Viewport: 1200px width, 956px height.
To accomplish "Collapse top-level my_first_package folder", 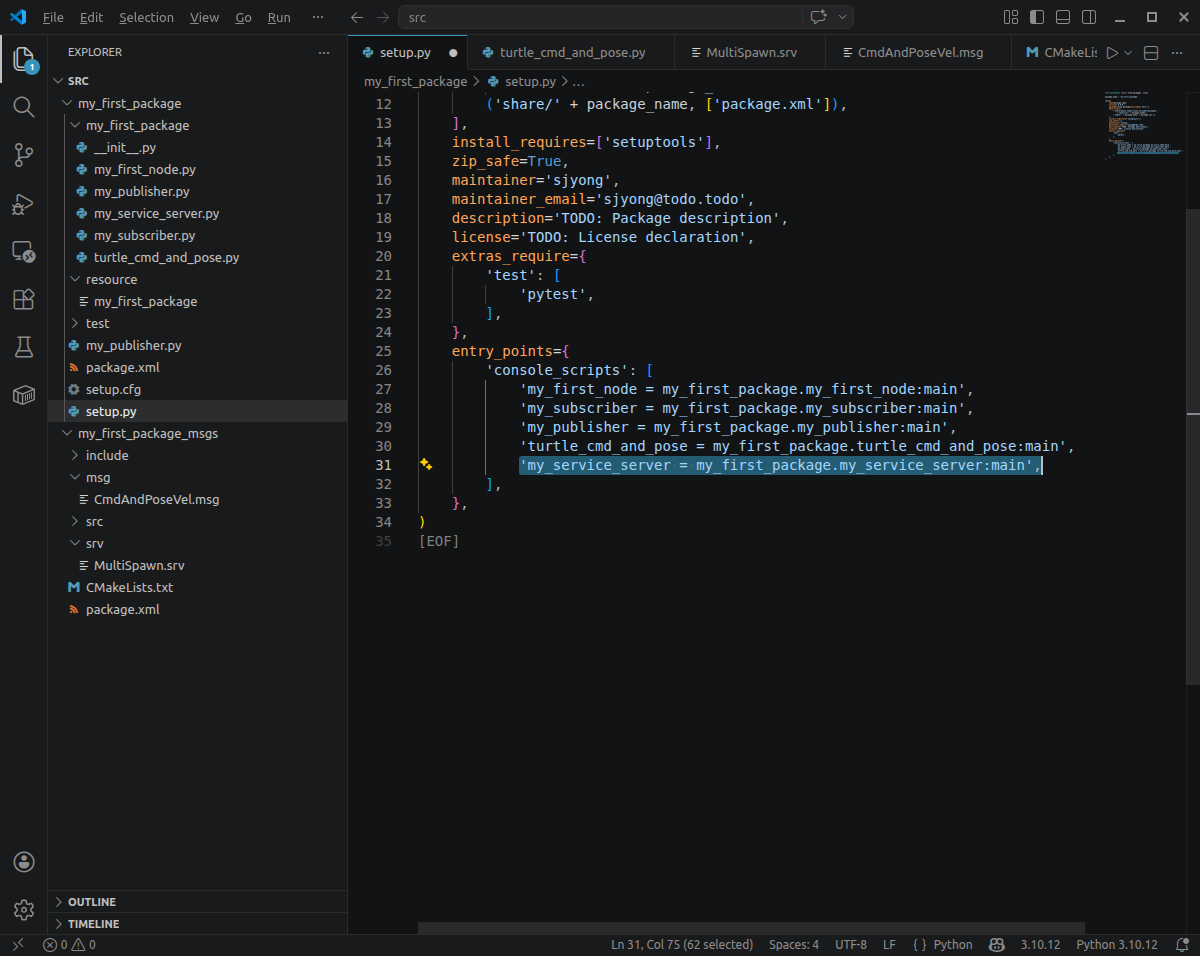I will 197,103.
